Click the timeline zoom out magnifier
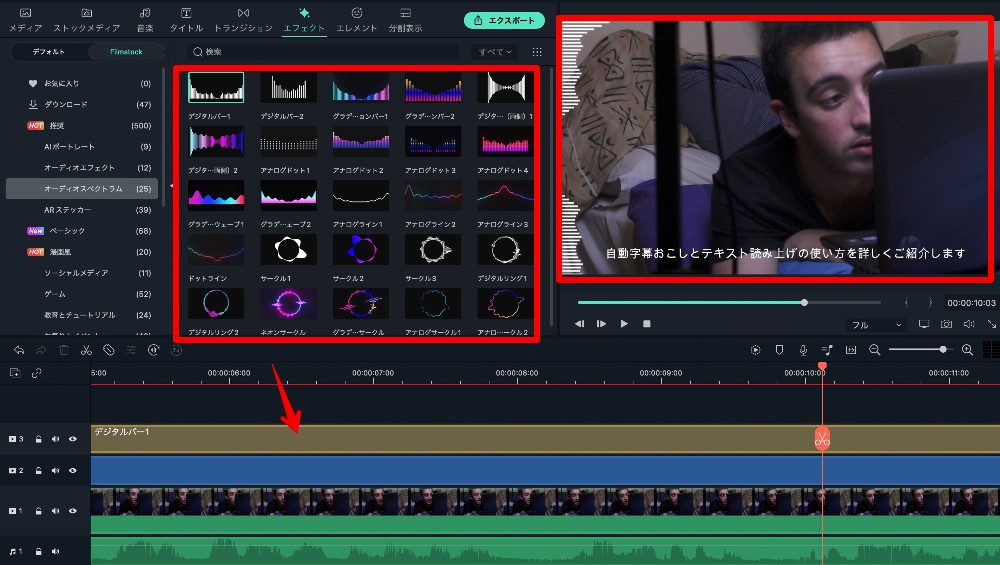 click(874, 350)
